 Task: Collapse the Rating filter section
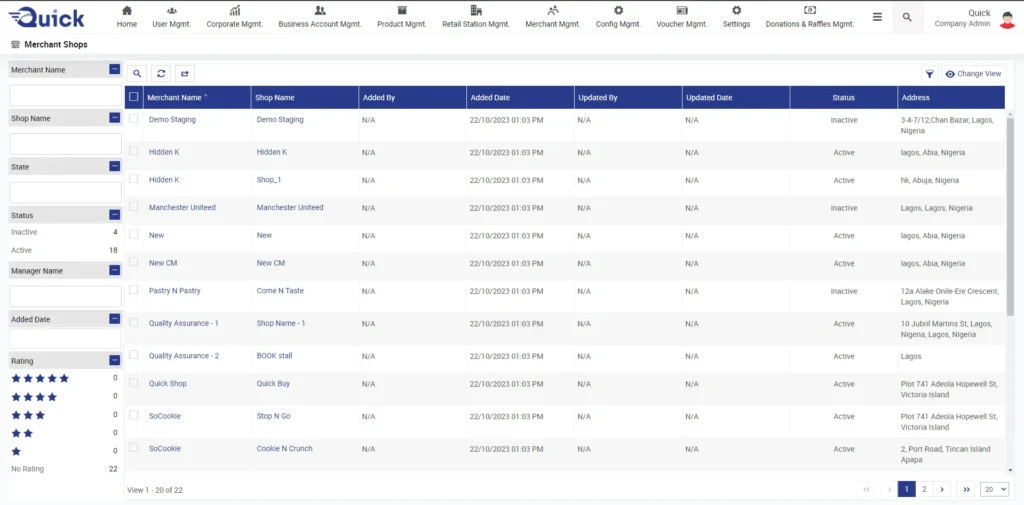pyautogui.click(x=115, y=360)
